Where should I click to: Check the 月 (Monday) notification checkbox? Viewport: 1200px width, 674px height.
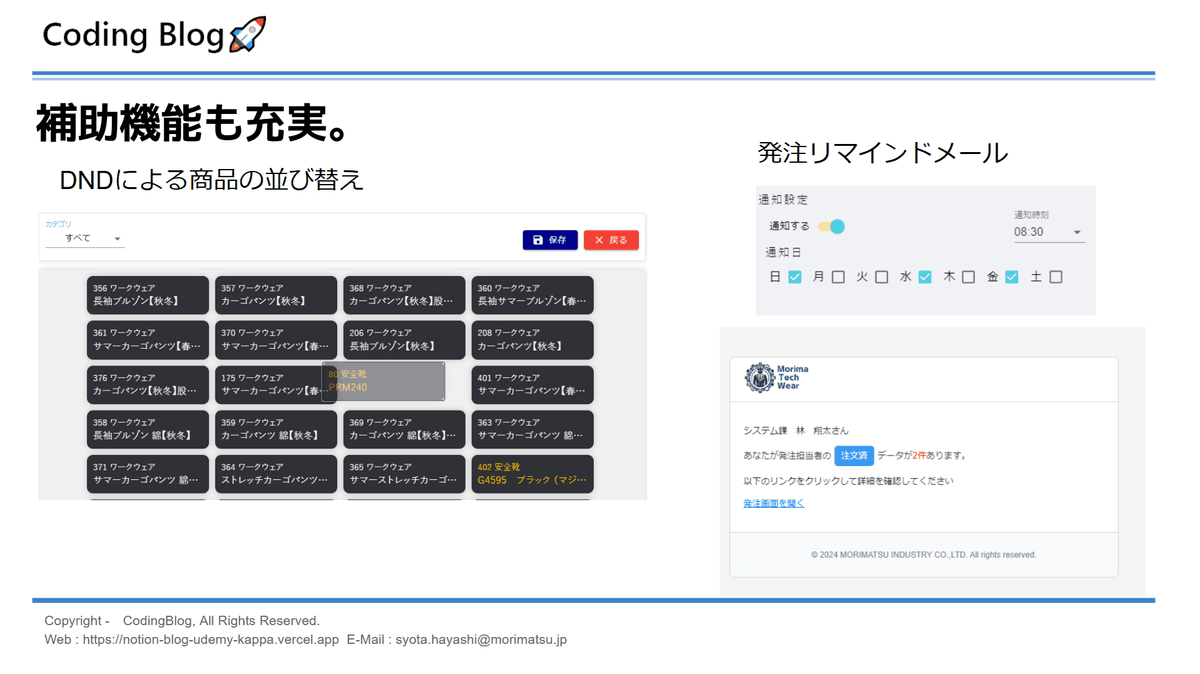click(x=836, y=277)
